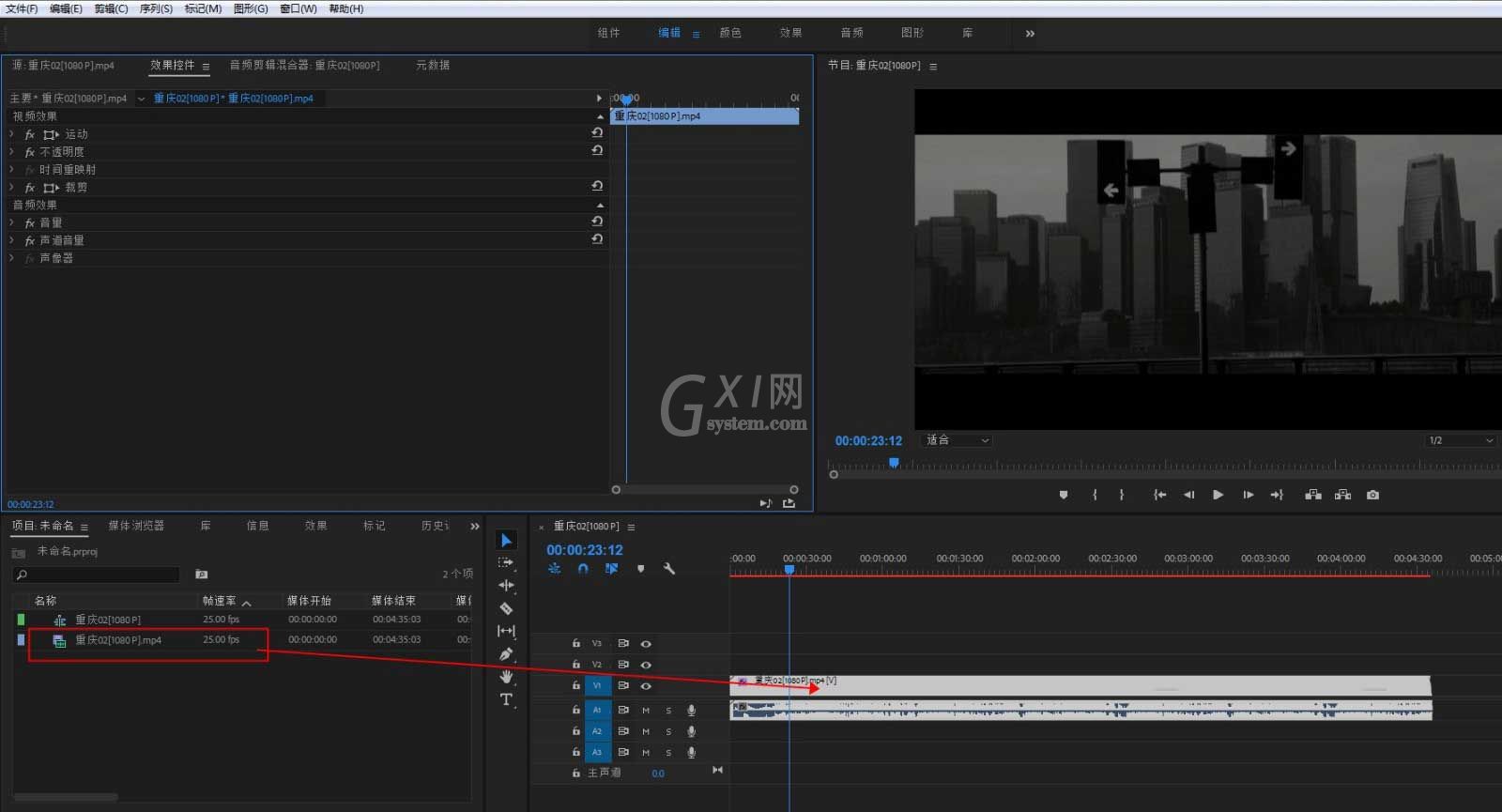Expand the Opacity effect properties
Screen dimensions: 1502x812
tap(11, 151)
